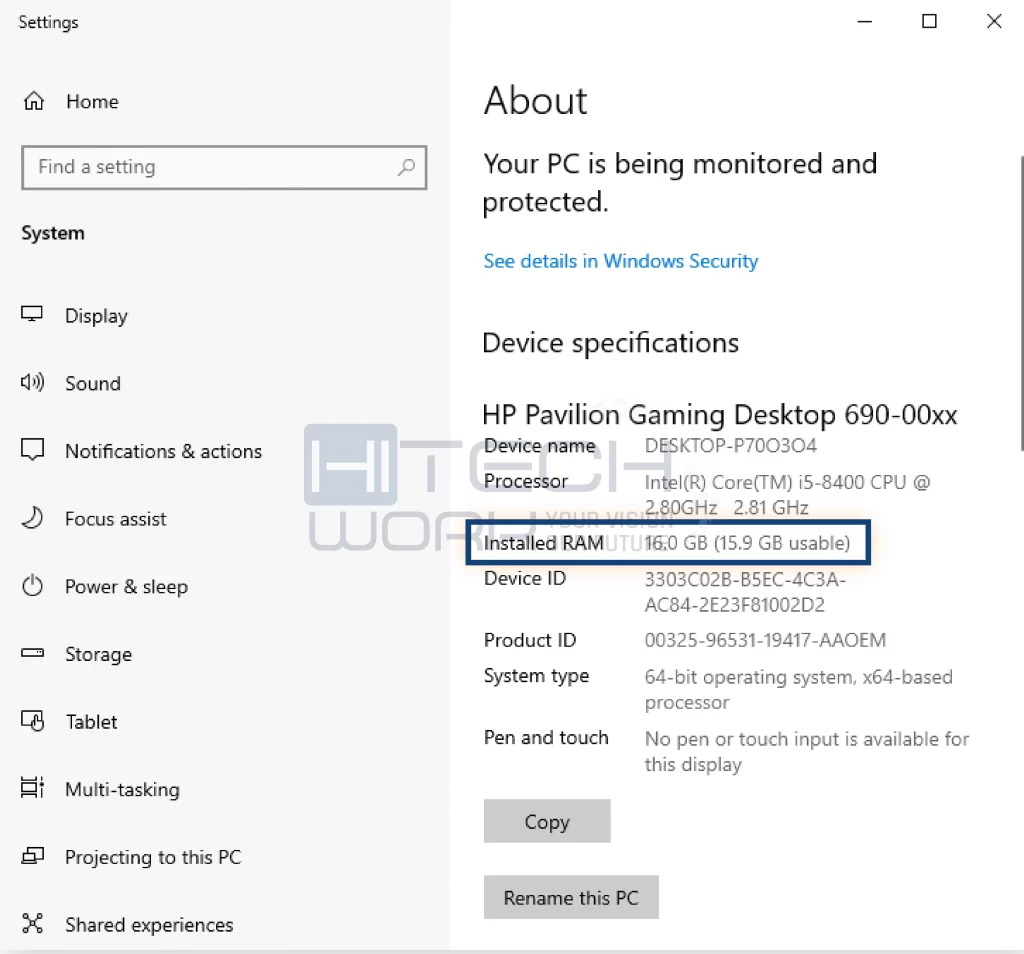Open Display settings
1024x954 pixels.
click(96, 316)
